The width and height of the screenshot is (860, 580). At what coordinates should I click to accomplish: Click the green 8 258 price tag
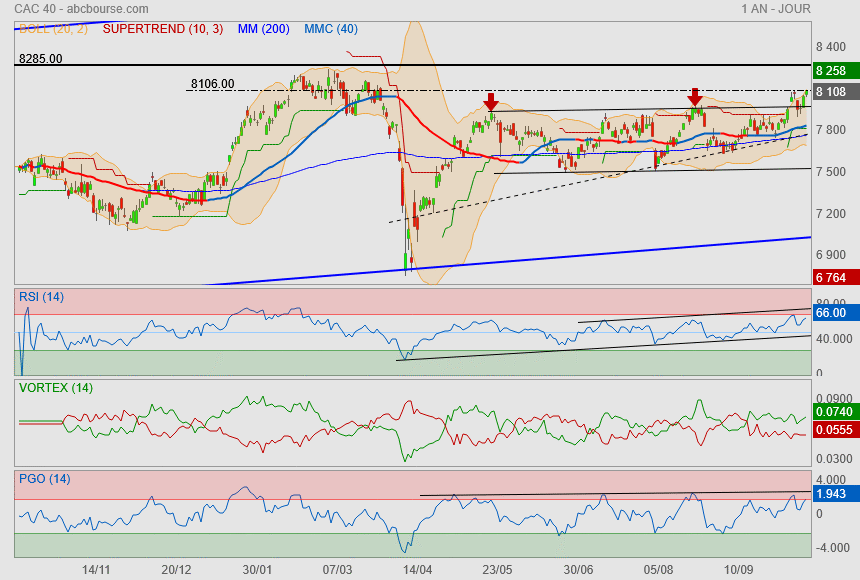[x=832, y=71]
